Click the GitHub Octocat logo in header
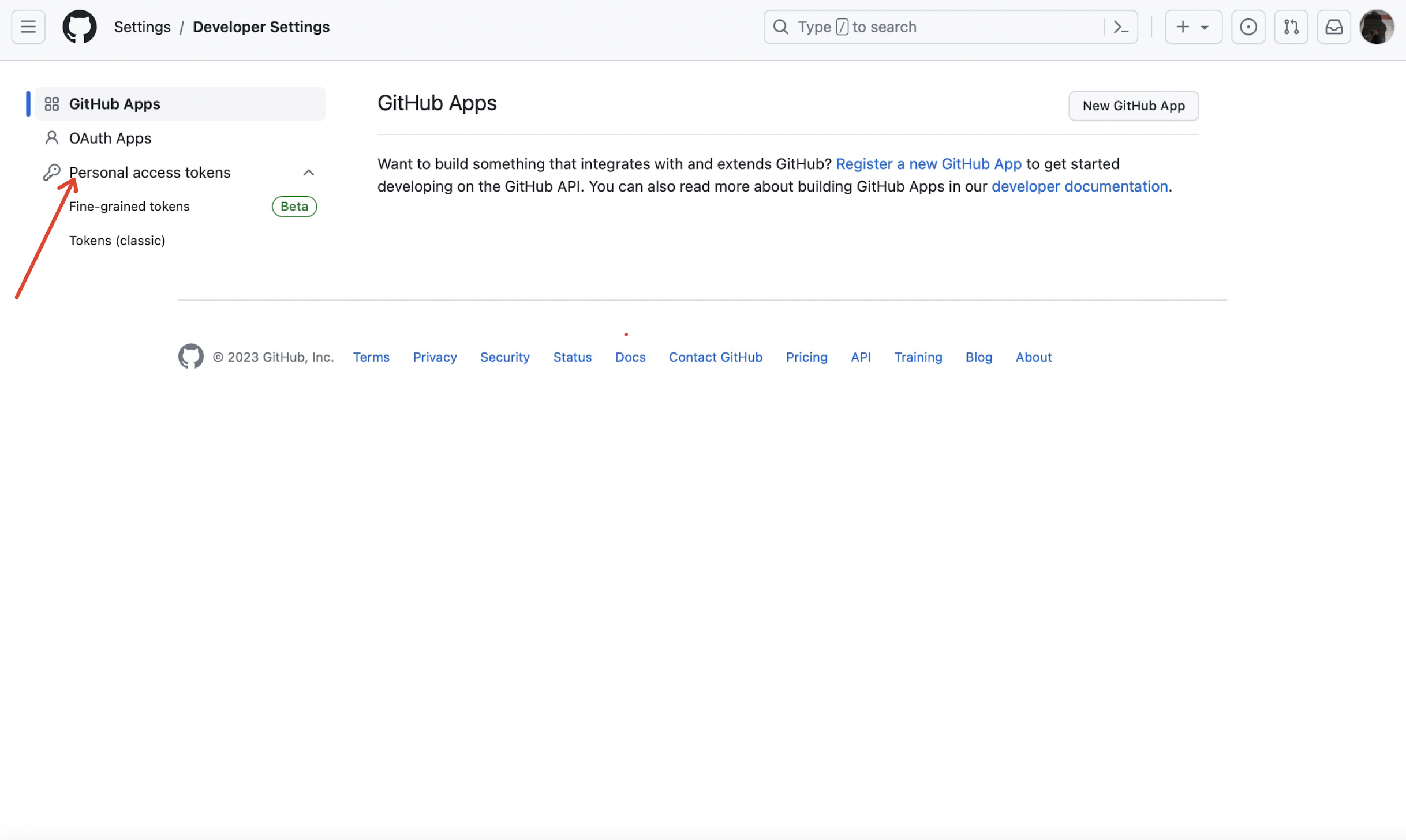Image resolution: width=1406 pixels, height=840 pixels. tap(79, 27)
